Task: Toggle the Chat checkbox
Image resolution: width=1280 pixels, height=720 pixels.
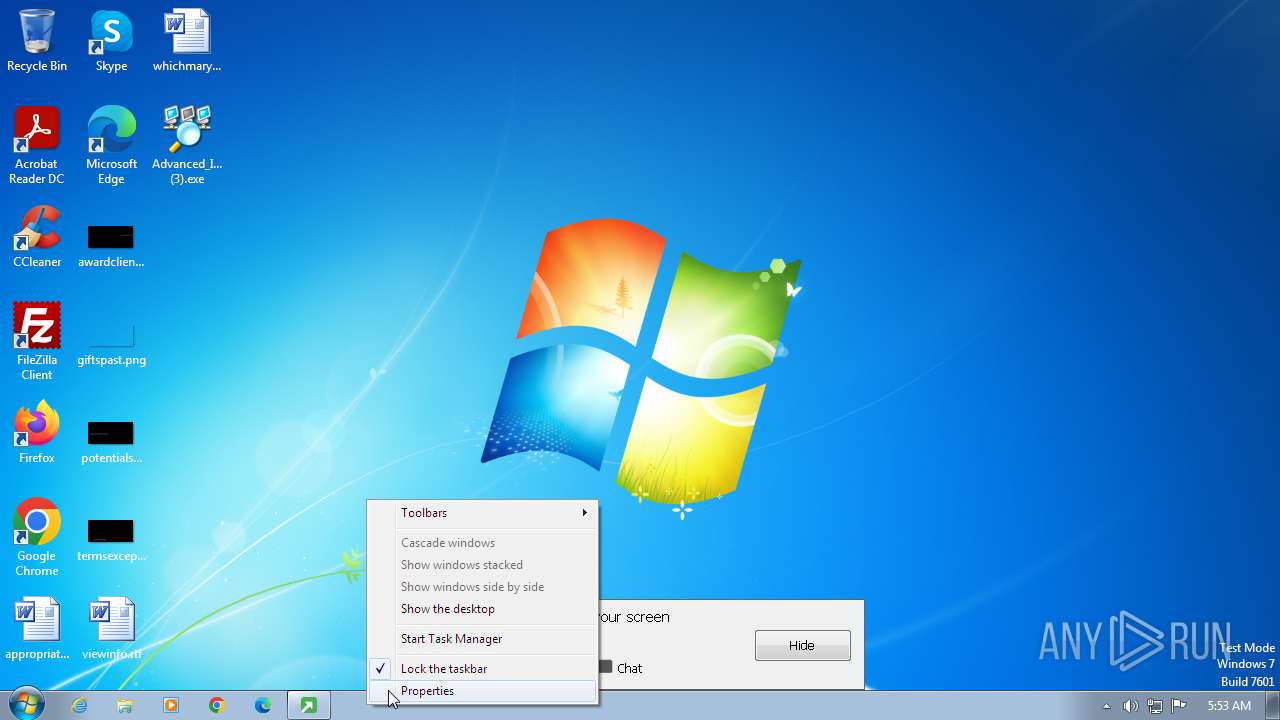Action: point(606,667)
